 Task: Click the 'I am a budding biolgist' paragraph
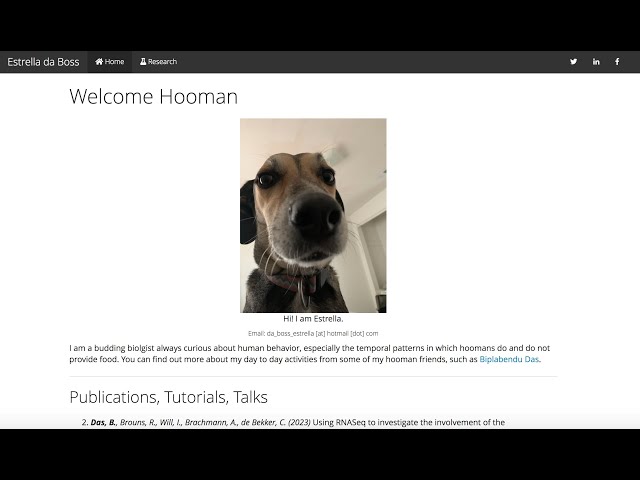(309, 353)
